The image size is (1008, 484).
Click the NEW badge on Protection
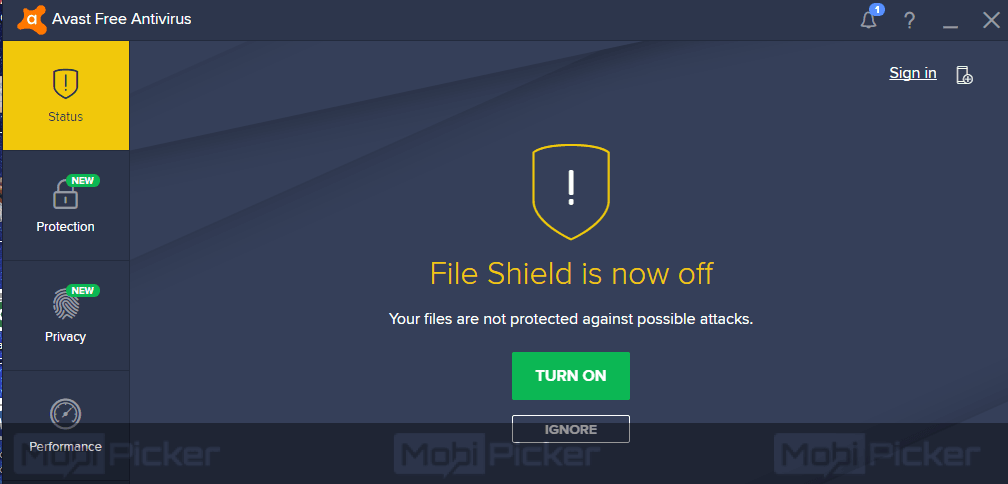tap(83, 181)
